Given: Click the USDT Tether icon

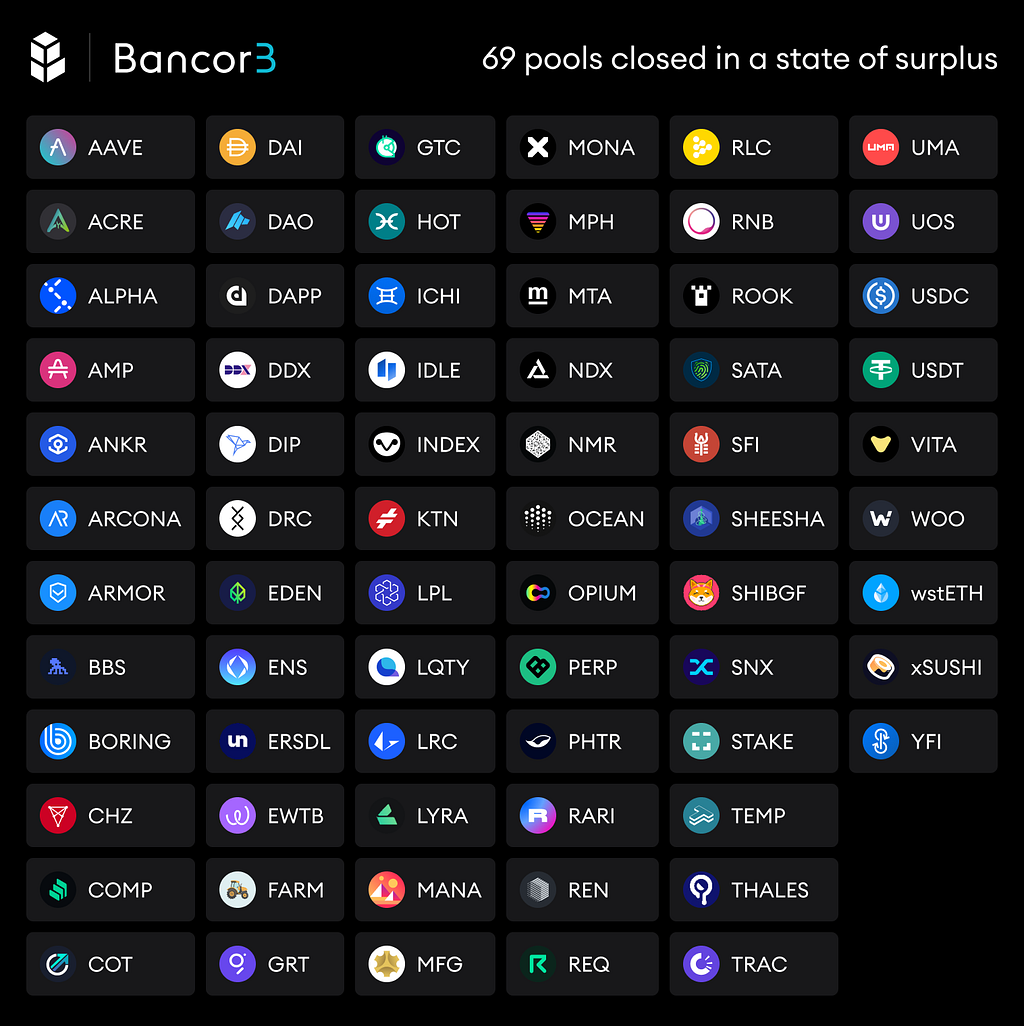Looking at the screenshot, I should click(881, 370).
